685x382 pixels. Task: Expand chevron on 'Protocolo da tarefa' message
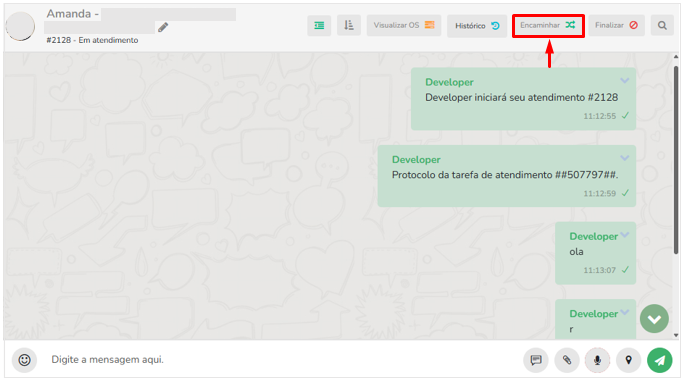(625, 158)
